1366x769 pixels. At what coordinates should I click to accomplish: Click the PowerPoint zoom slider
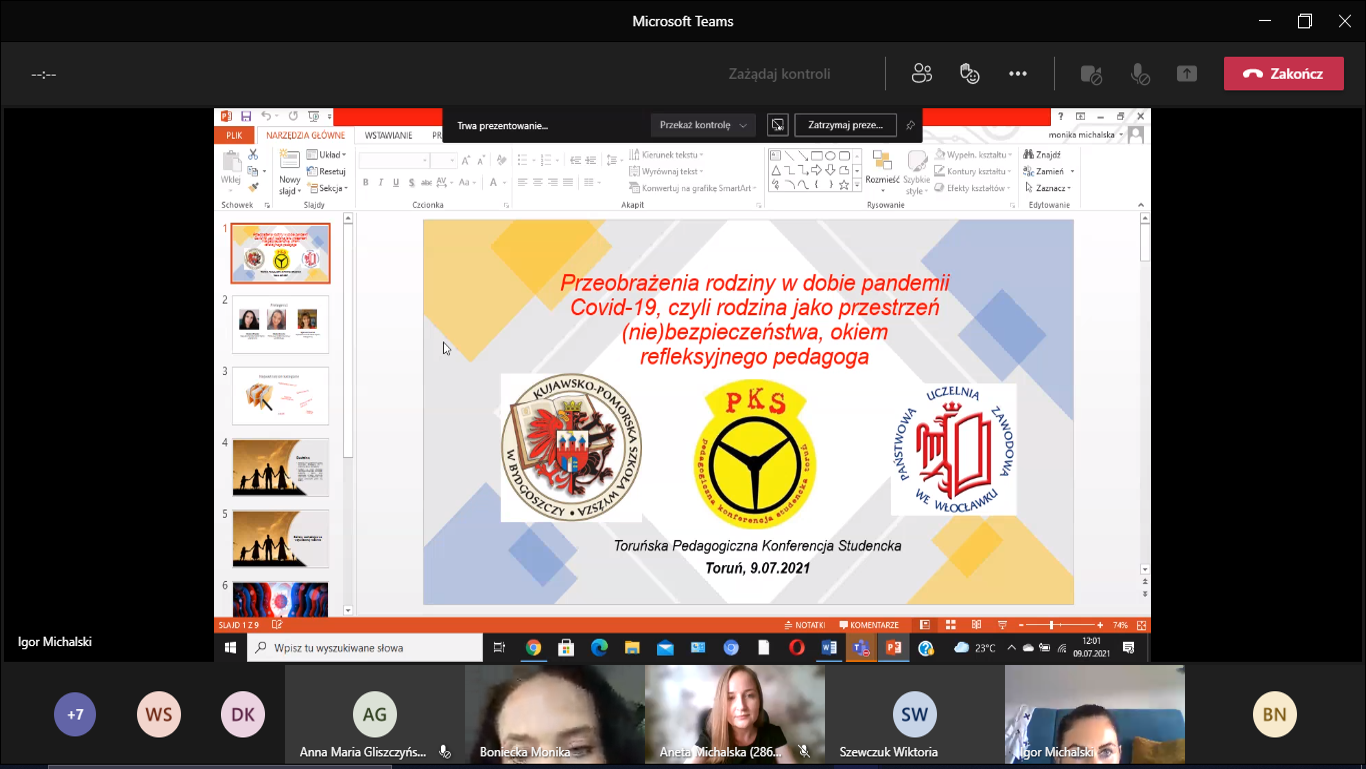1059,625
